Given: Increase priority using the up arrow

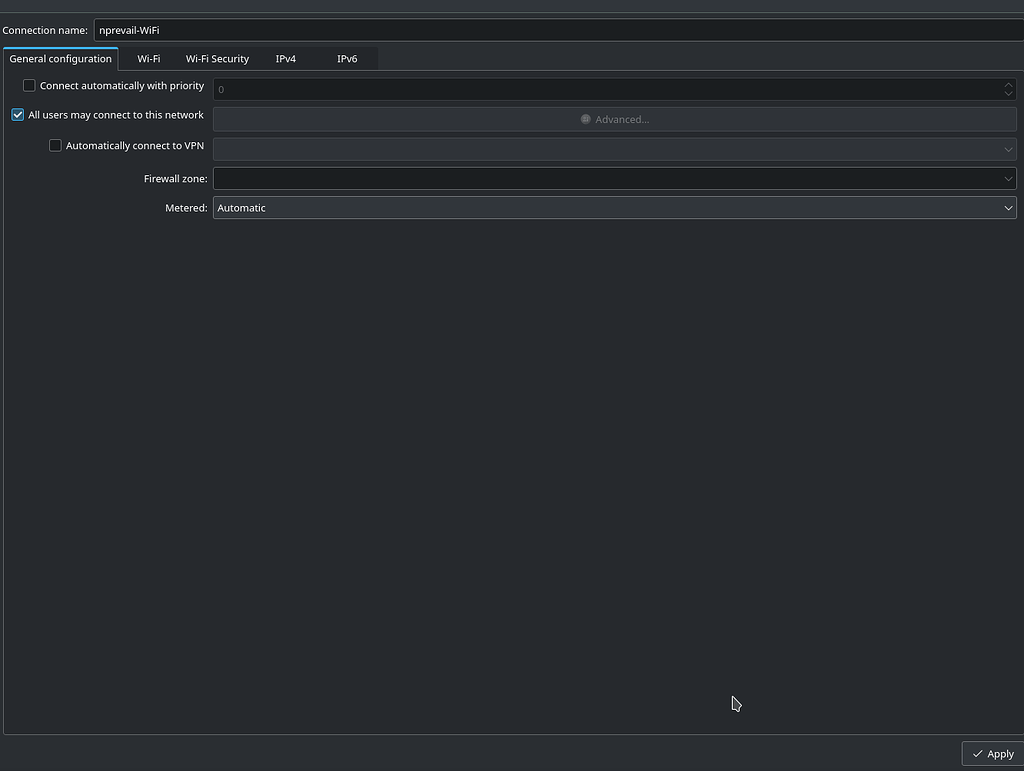Looking at the screenshot, I should click(x=1009, y=84).
